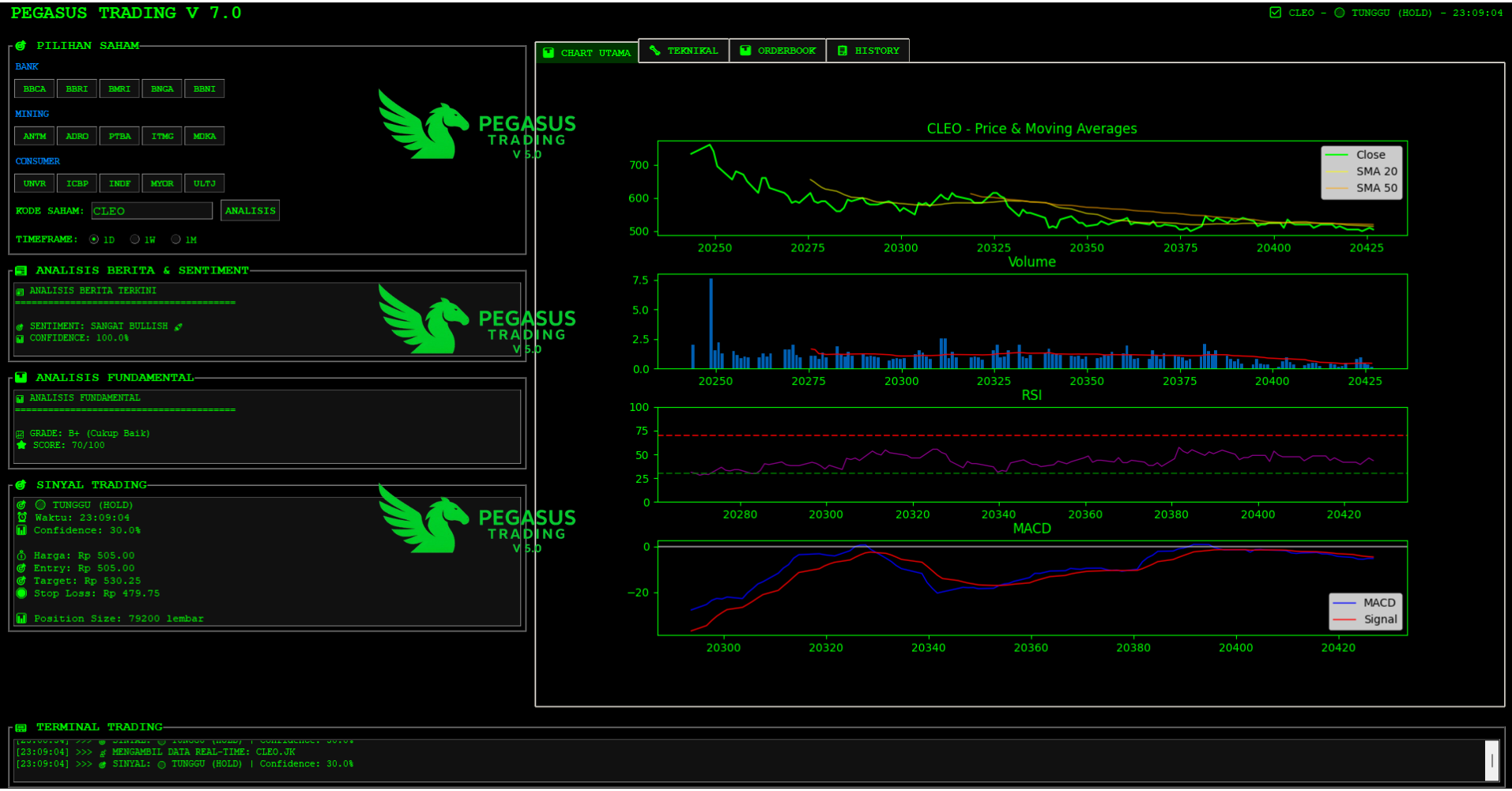Image resolution: width=1512 pixels, height=791 pixels.
Task: Pick the INDF stock button
Action: 119,183
